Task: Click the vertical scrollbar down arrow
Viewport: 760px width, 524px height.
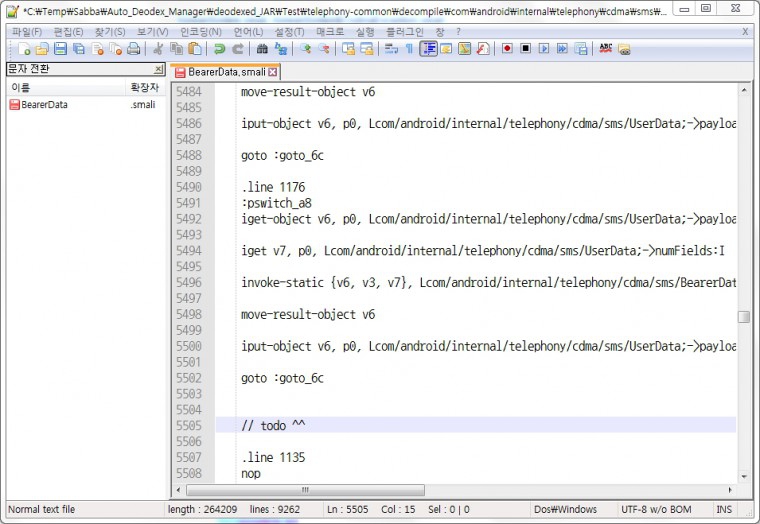Action: pyautogui.click(x=744, y=476)
